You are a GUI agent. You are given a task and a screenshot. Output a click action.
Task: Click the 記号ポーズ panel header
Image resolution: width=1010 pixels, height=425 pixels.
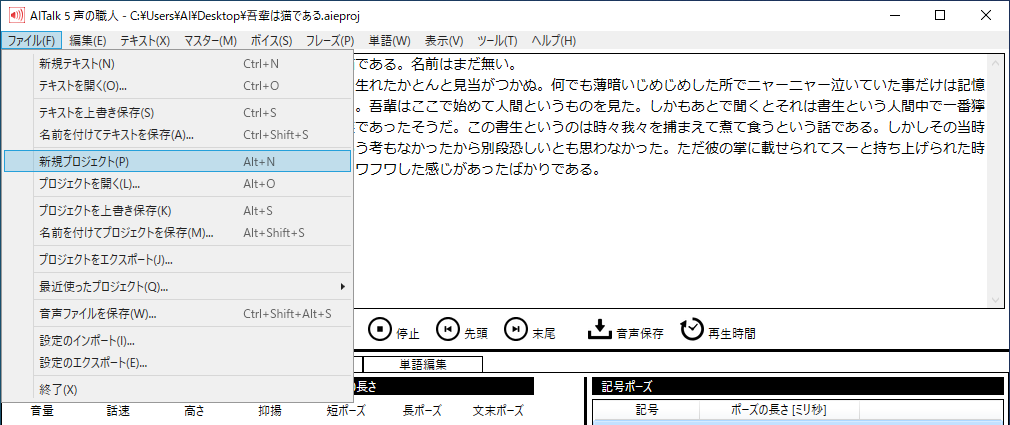[798, 386]
